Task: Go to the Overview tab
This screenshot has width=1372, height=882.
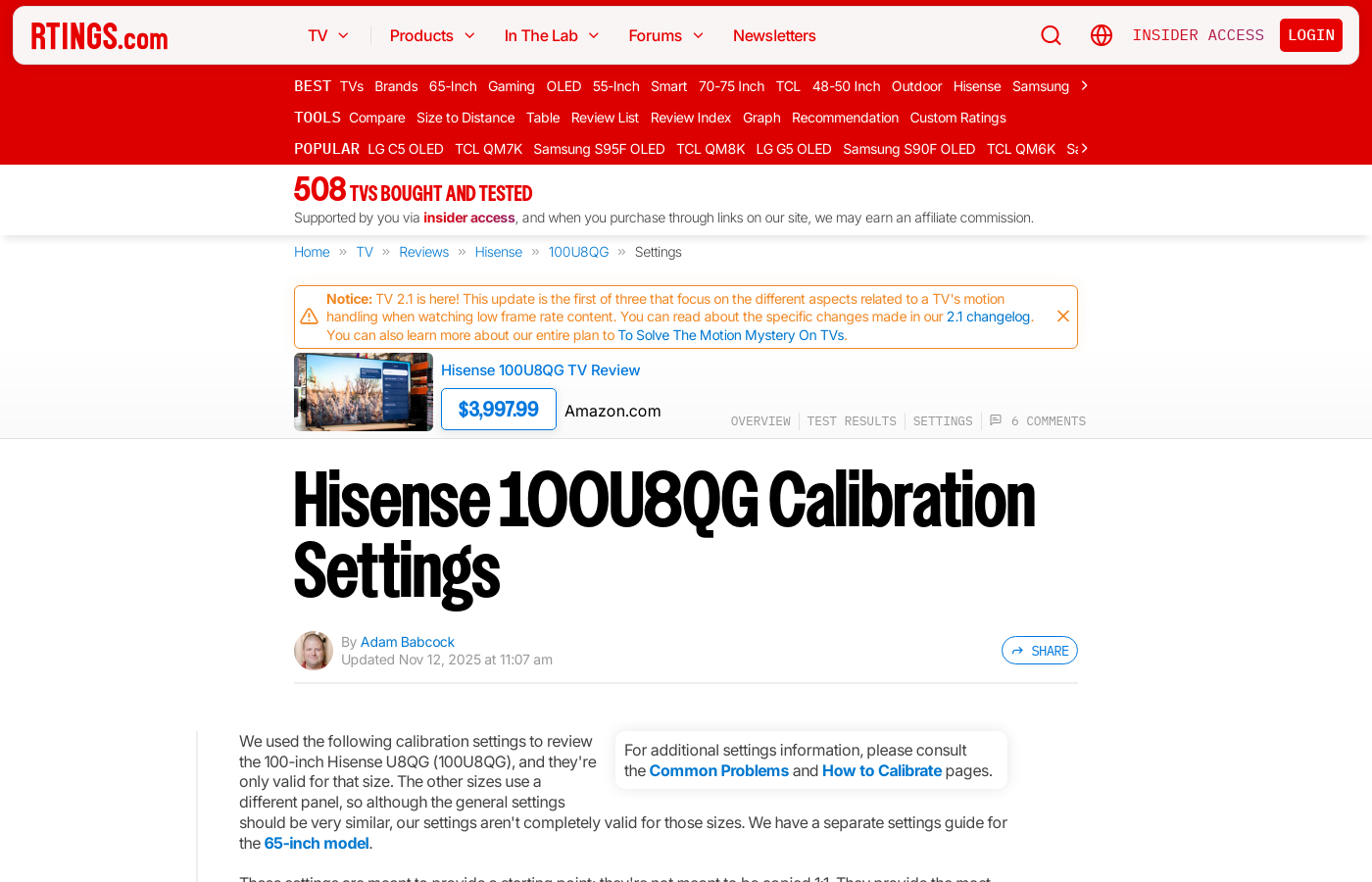Action: [760, 421]
